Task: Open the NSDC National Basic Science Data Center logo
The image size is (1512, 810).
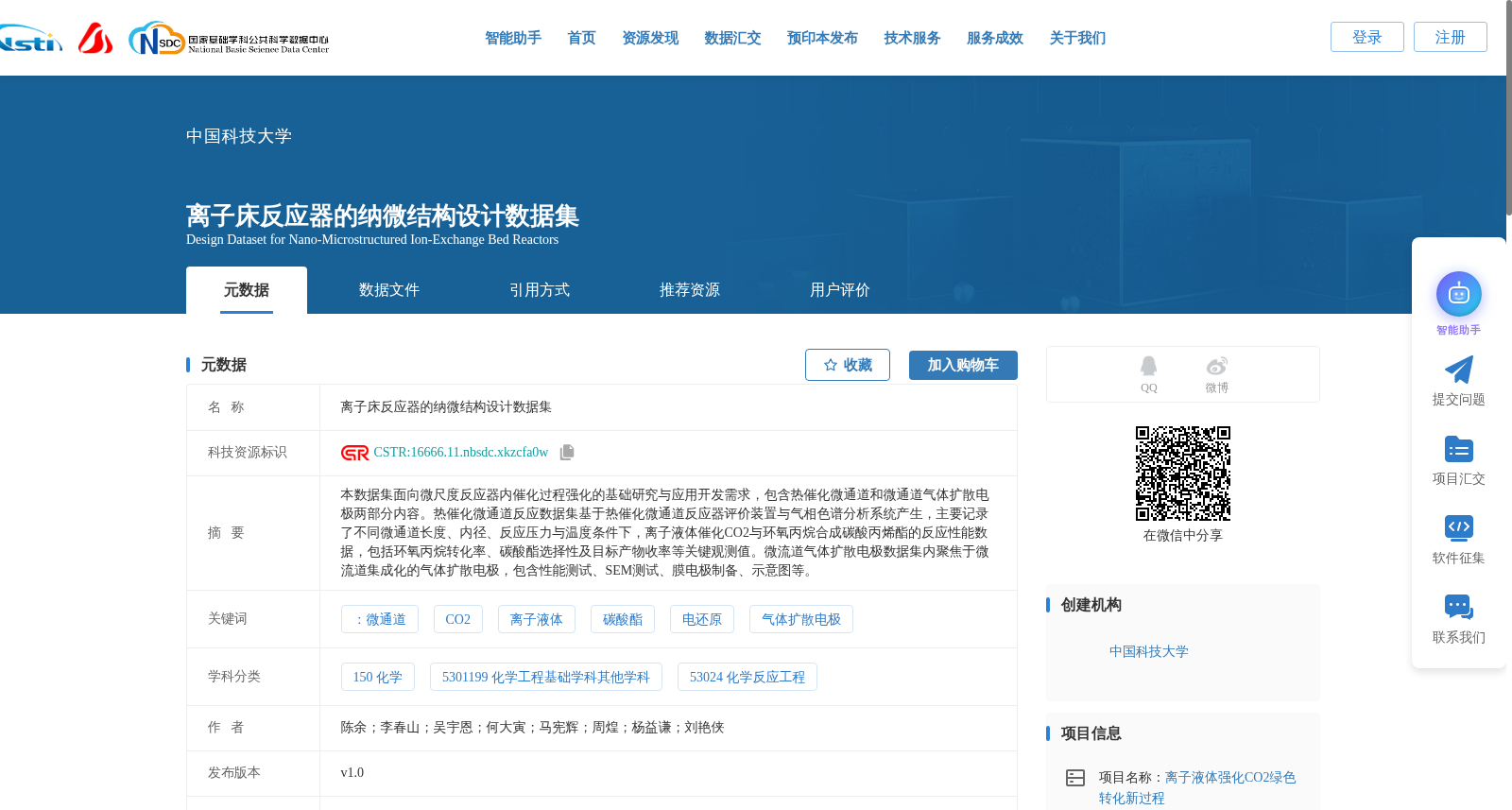Action: pyautogui.click(x=229, y=39)
